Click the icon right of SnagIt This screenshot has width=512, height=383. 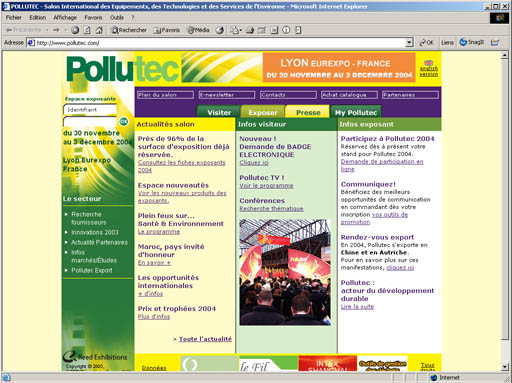495,42
